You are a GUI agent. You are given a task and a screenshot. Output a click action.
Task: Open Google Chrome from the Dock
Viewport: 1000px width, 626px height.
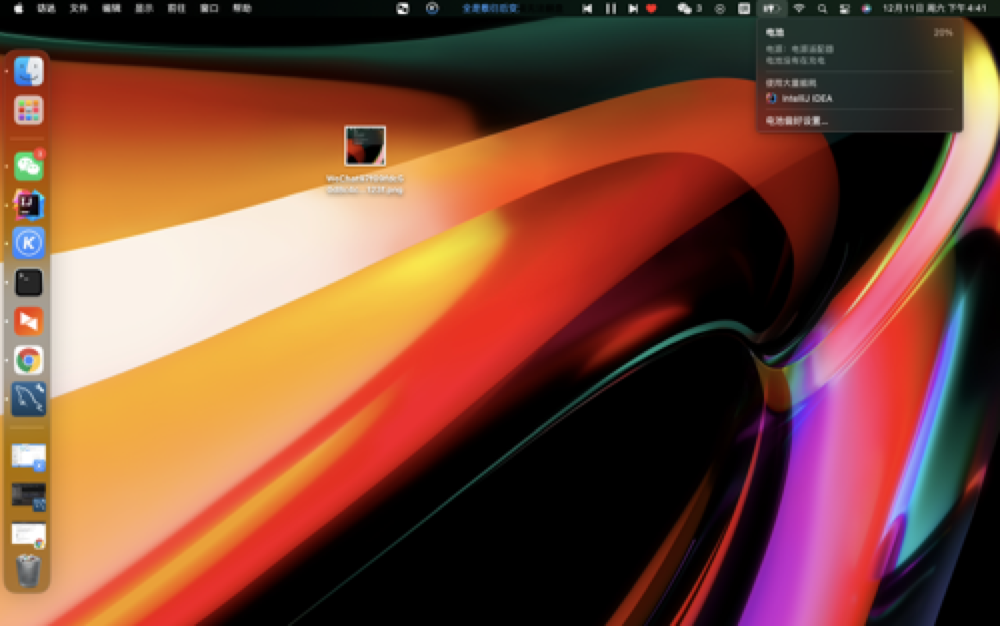point(29,360)
